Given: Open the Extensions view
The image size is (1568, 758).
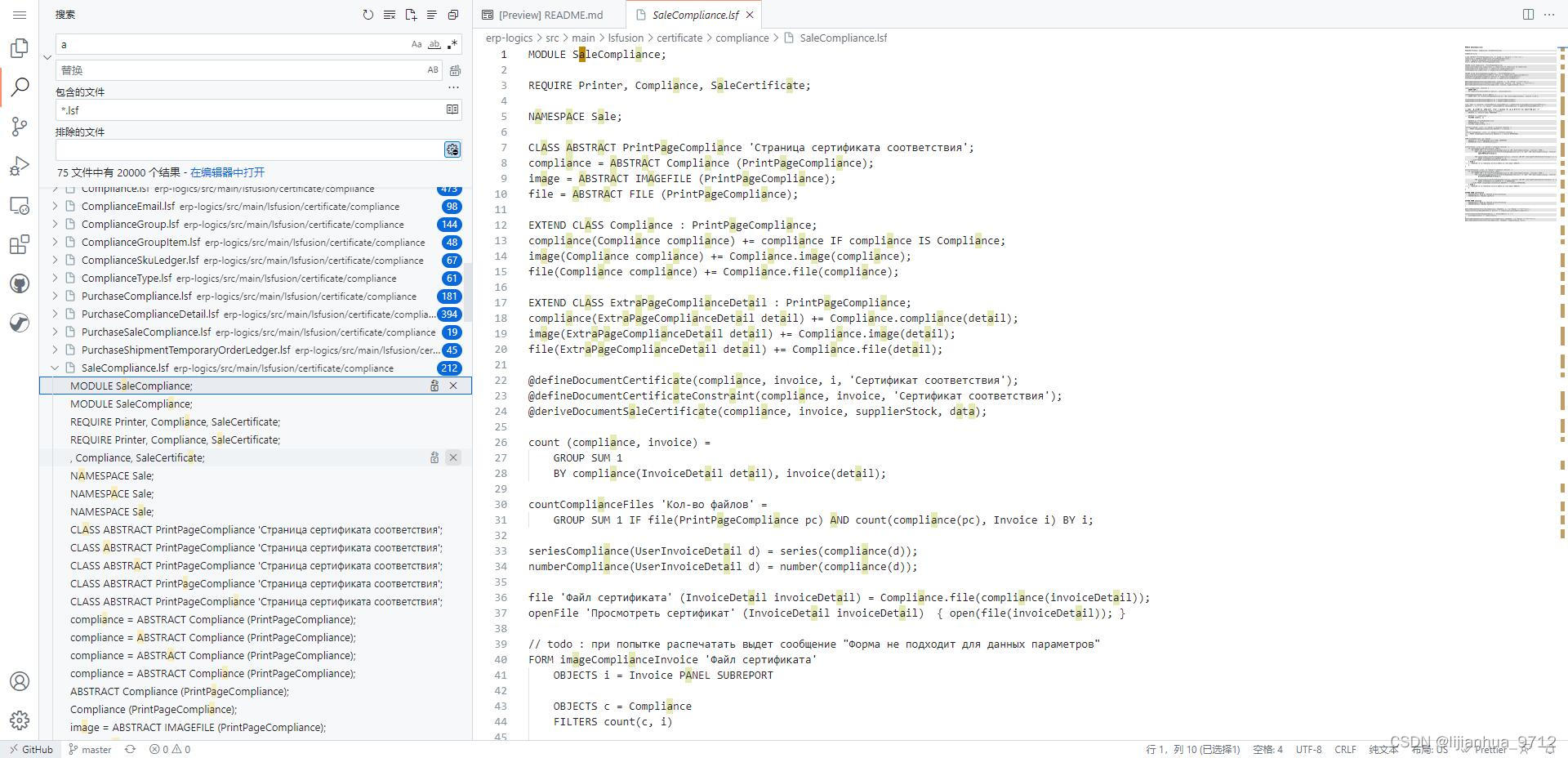Looking at the screenshot, I should tap(20, 244).
